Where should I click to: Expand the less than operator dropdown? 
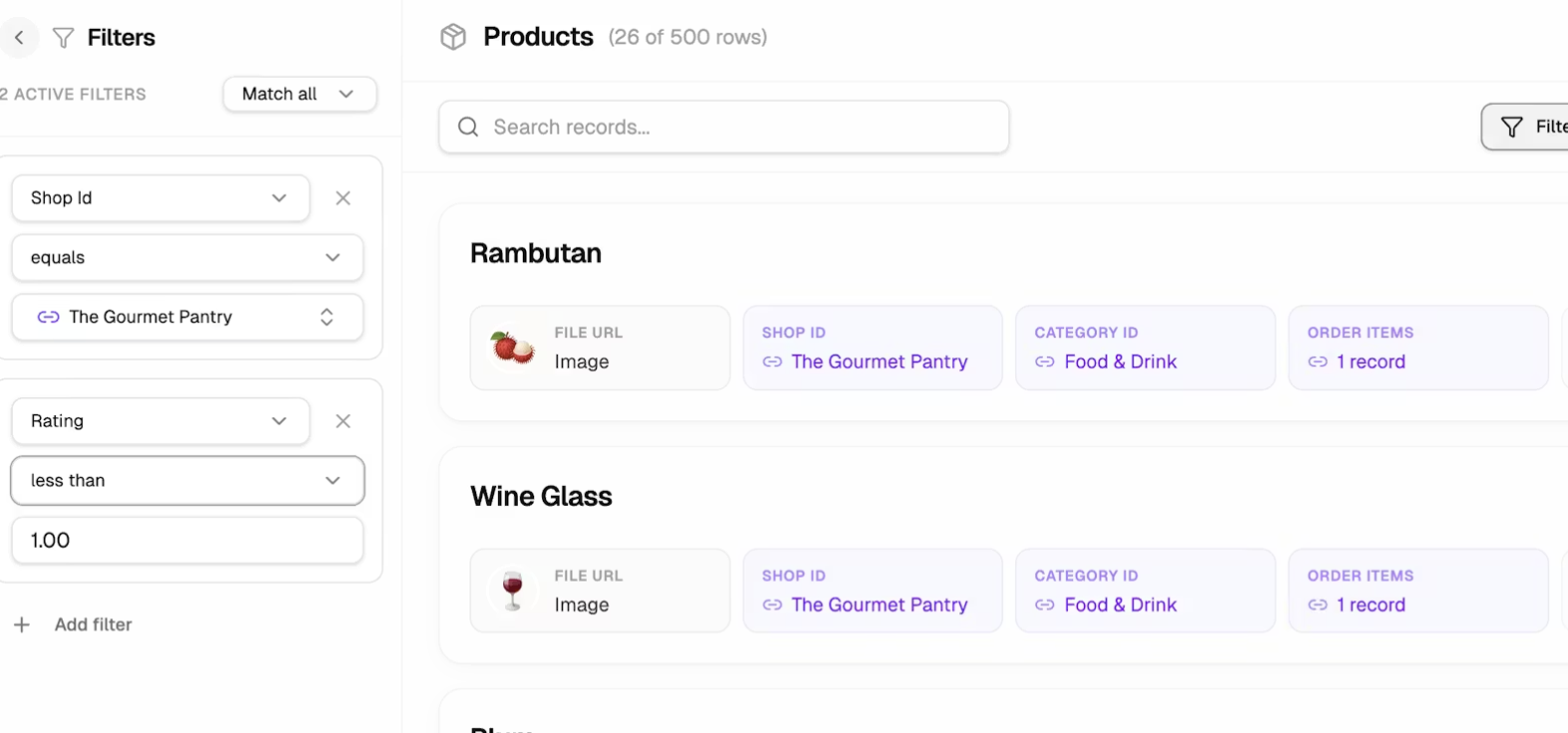click(187, 481)
